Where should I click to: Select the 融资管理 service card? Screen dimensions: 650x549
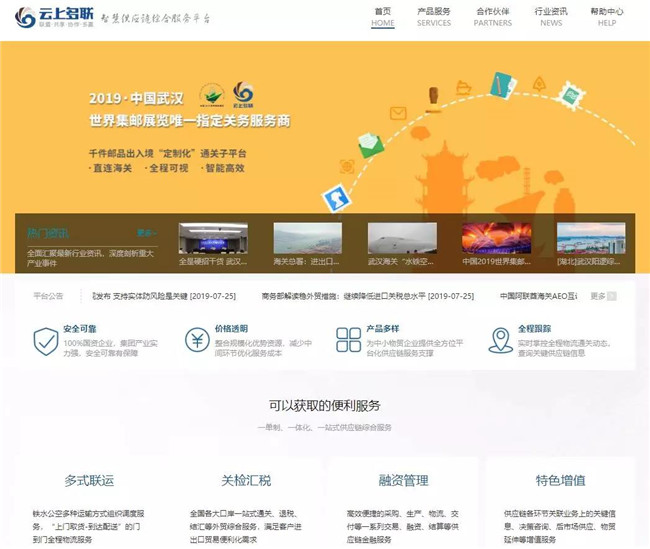(x=403, y=480)
